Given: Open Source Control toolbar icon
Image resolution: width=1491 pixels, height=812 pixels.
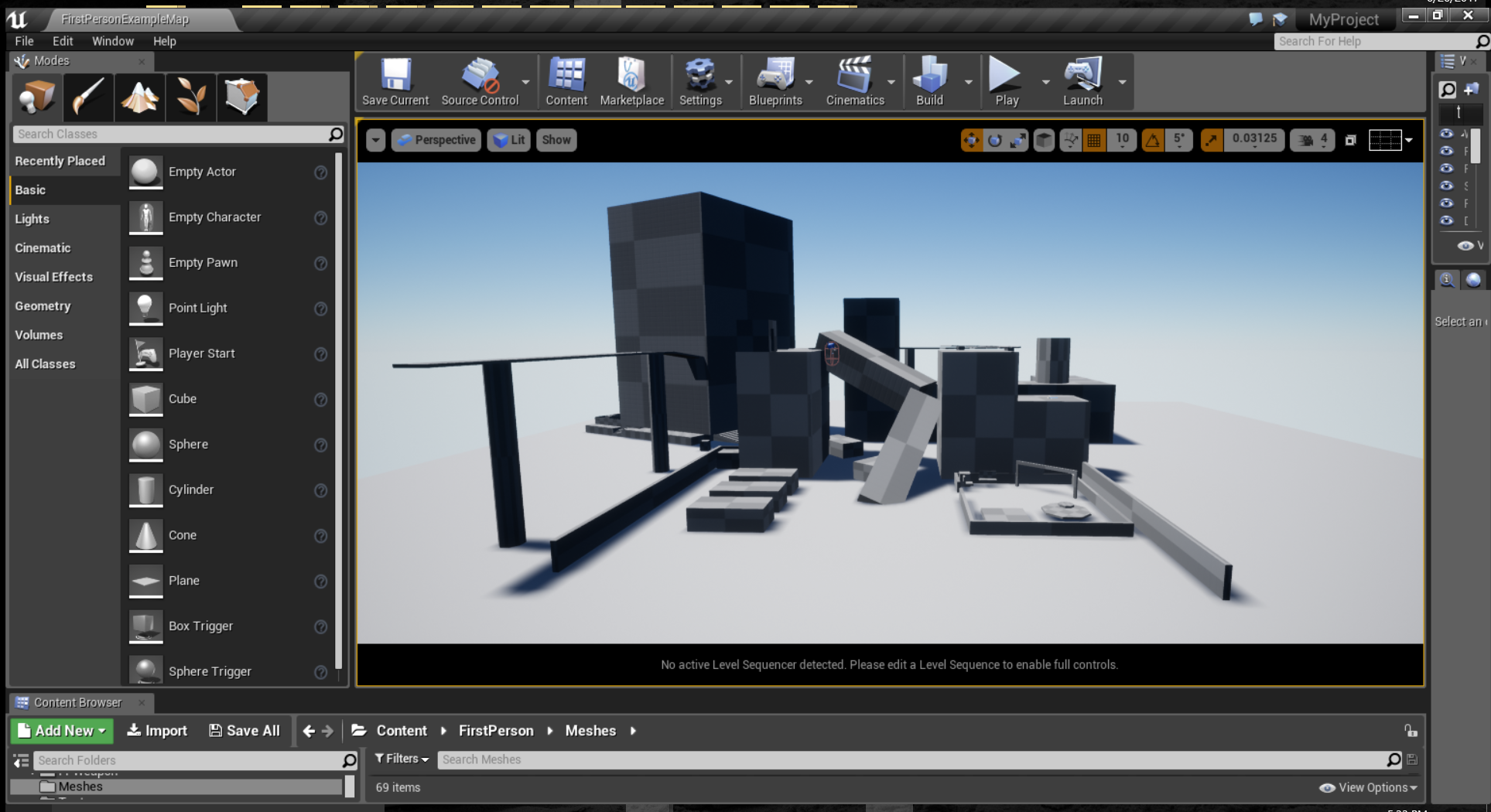Looking at the screenshot, I should (480, 81).
